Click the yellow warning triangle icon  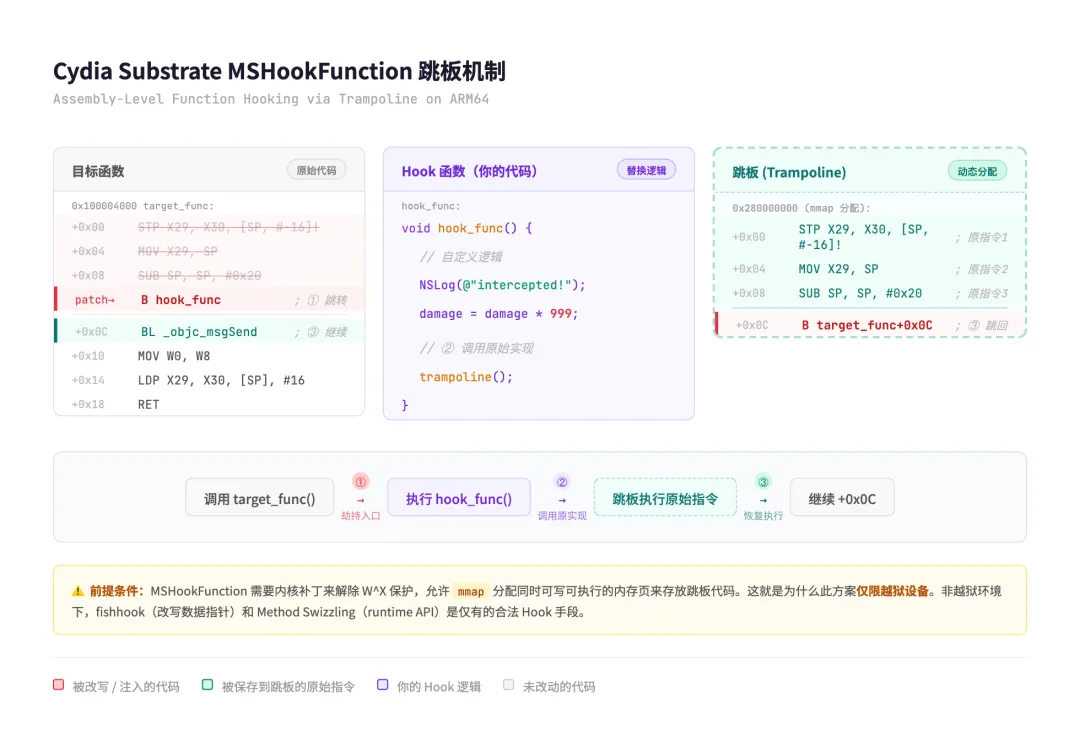click(78, 591)
